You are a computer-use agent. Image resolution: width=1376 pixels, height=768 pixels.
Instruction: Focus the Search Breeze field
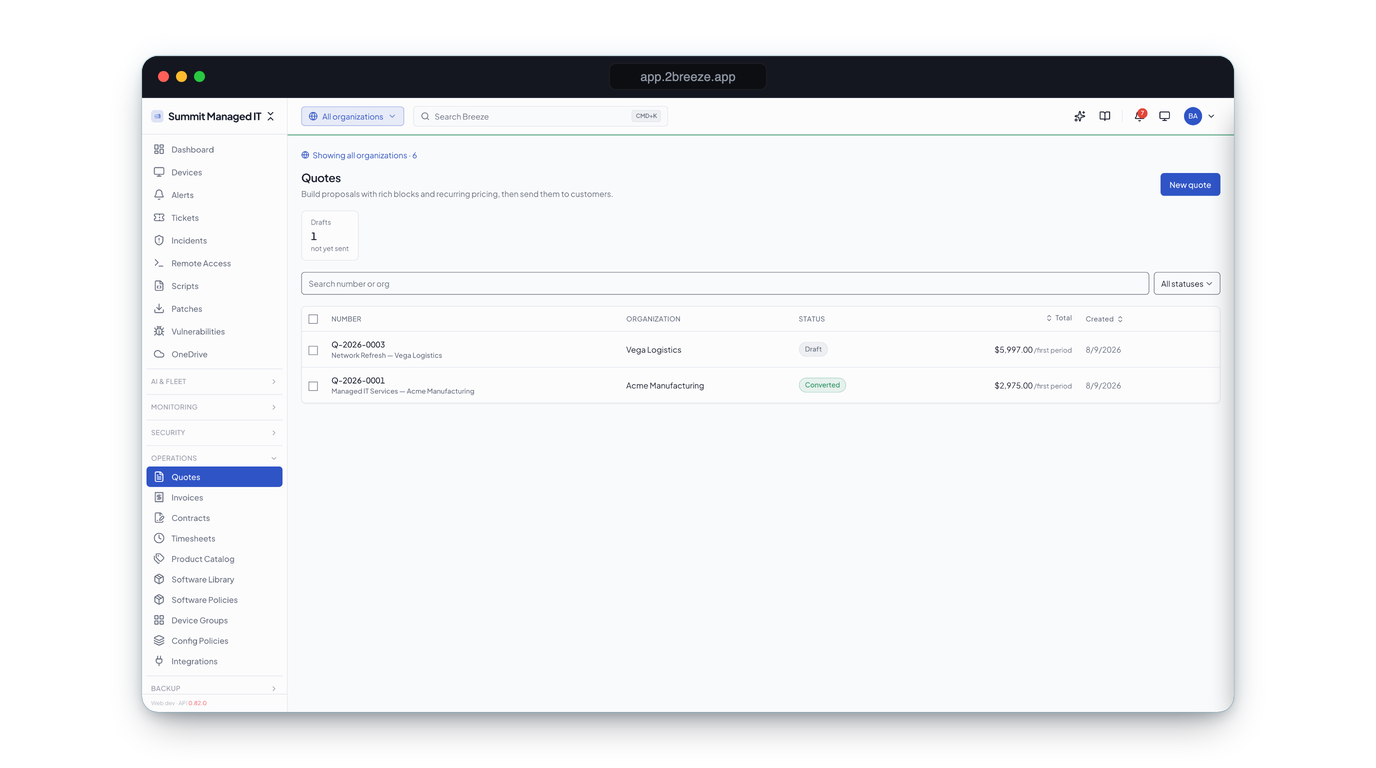(540, 116)
